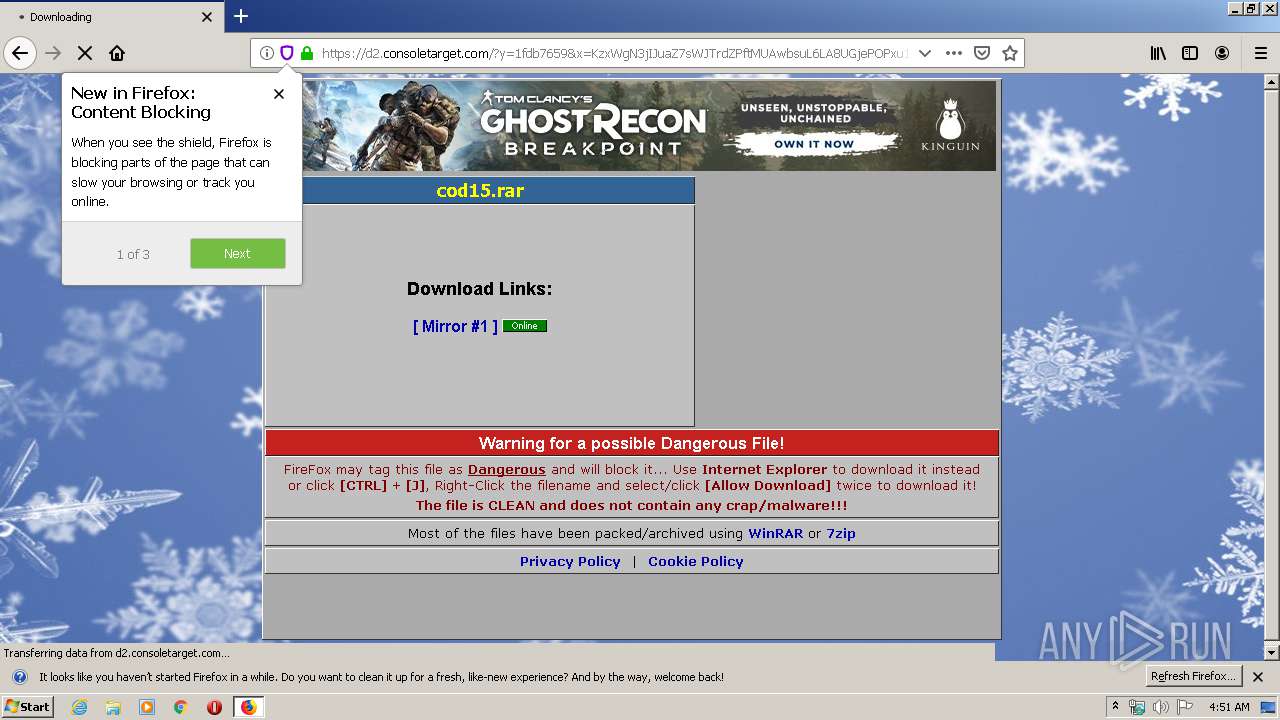Bookmark this page with the star
Image resolution: width=1280 pixels, height=720 pixels.
pos(1010,53)
